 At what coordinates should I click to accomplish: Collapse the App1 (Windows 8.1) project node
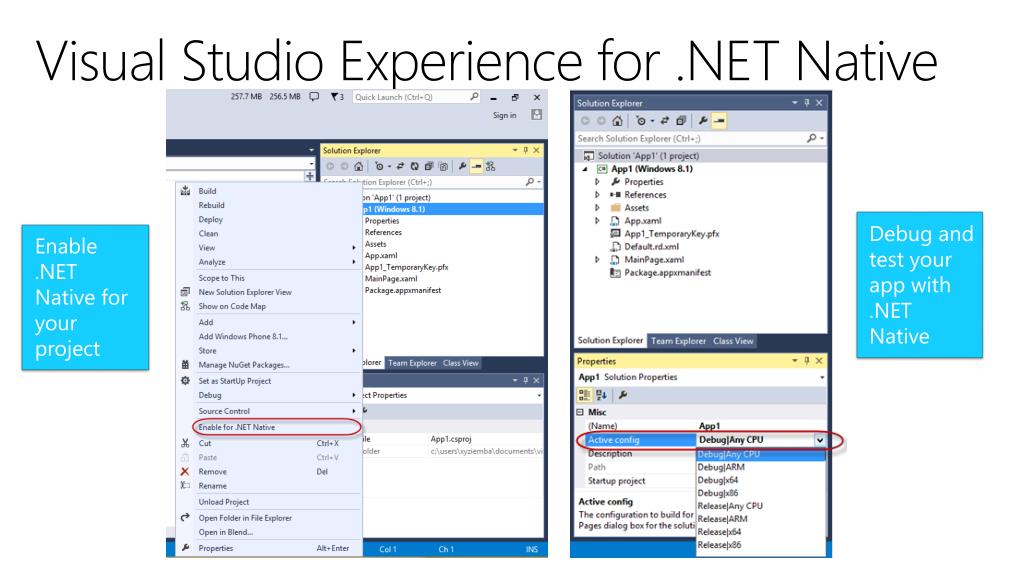click(x=585, y=169)
